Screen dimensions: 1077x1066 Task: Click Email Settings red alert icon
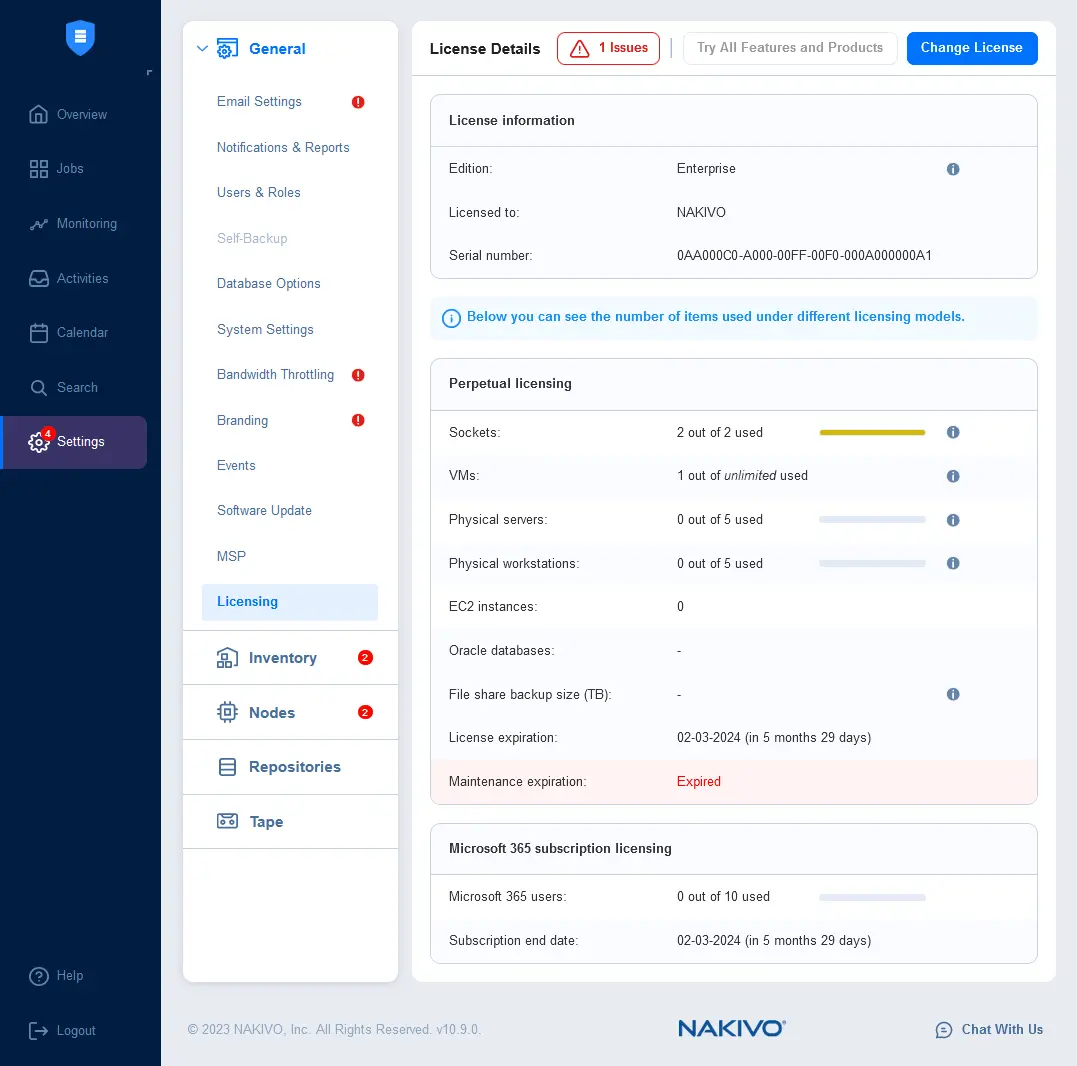(358, 102)
